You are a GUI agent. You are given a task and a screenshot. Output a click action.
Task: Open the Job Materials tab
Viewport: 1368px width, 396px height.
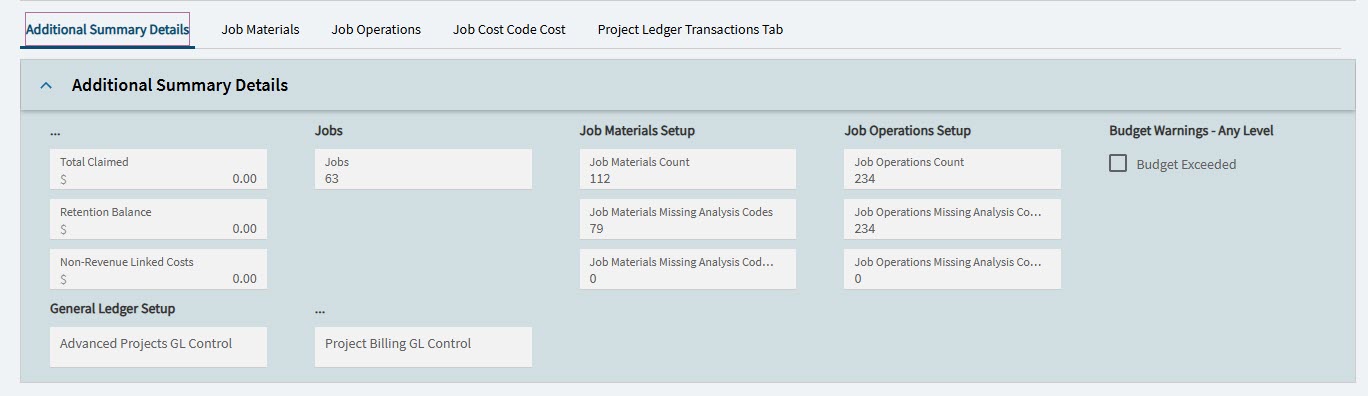click(x=260, y=30)
